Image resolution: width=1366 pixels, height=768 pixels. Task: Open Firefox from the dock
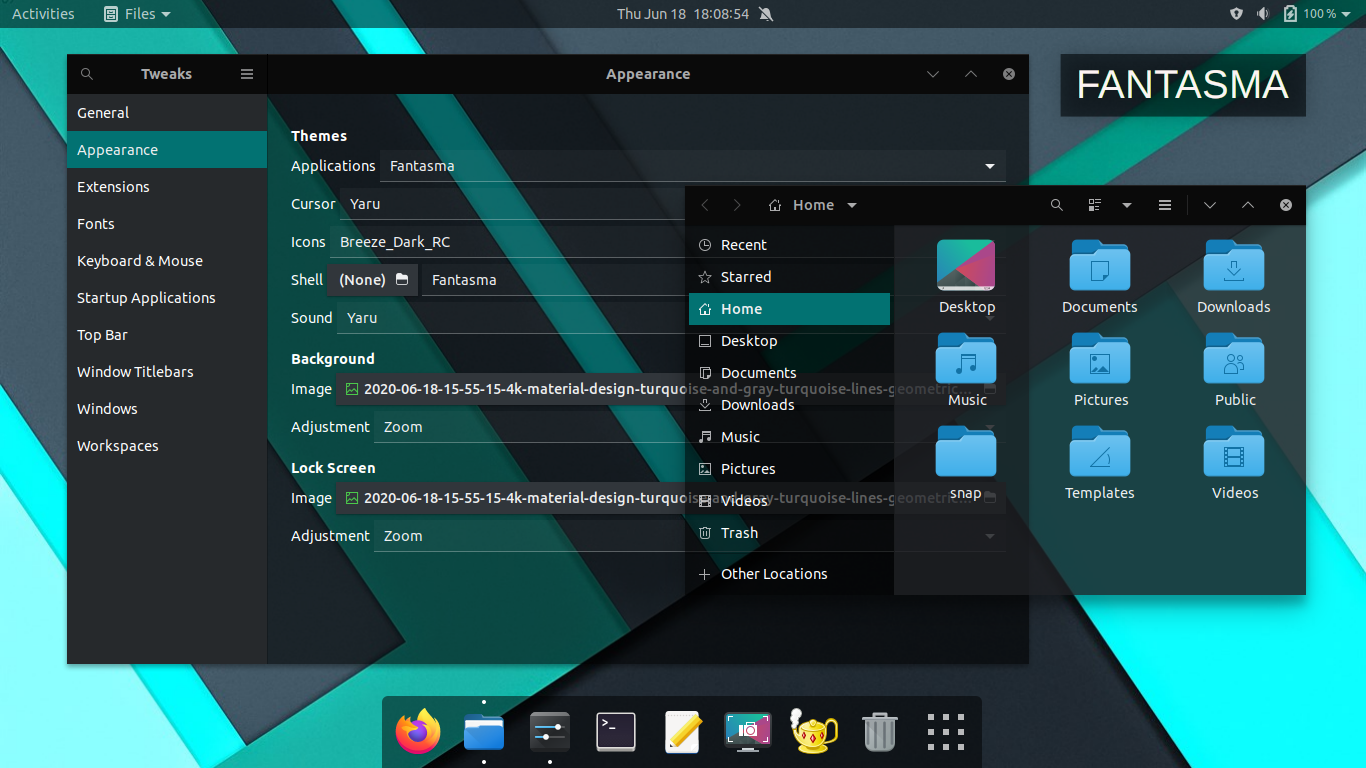[x=418, y=732]
